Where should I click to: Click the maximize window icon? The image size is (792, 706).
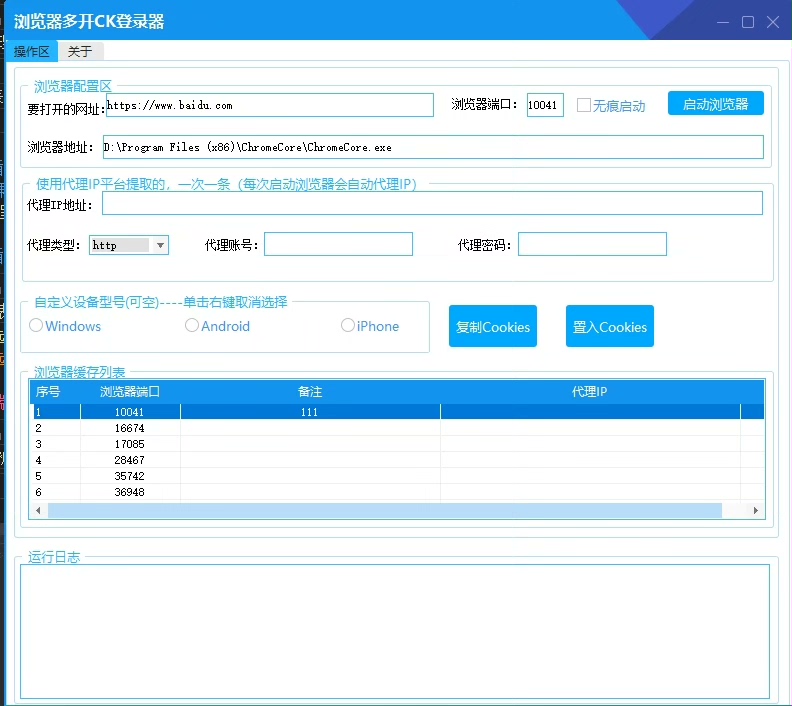748,22
